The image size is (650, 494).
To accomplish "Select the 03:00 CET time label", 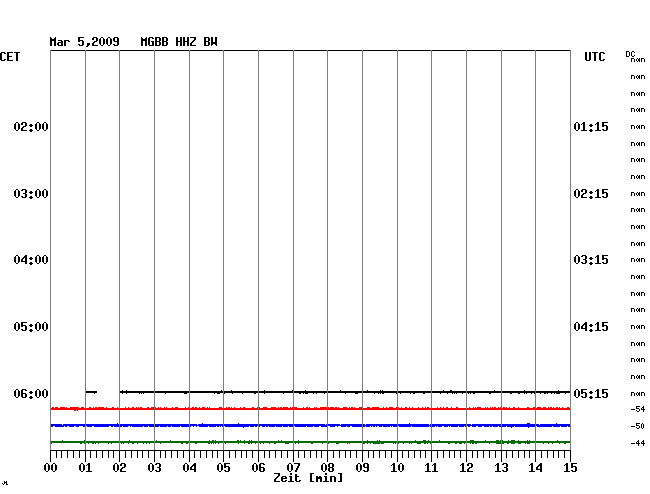I will tap(31, 194).
